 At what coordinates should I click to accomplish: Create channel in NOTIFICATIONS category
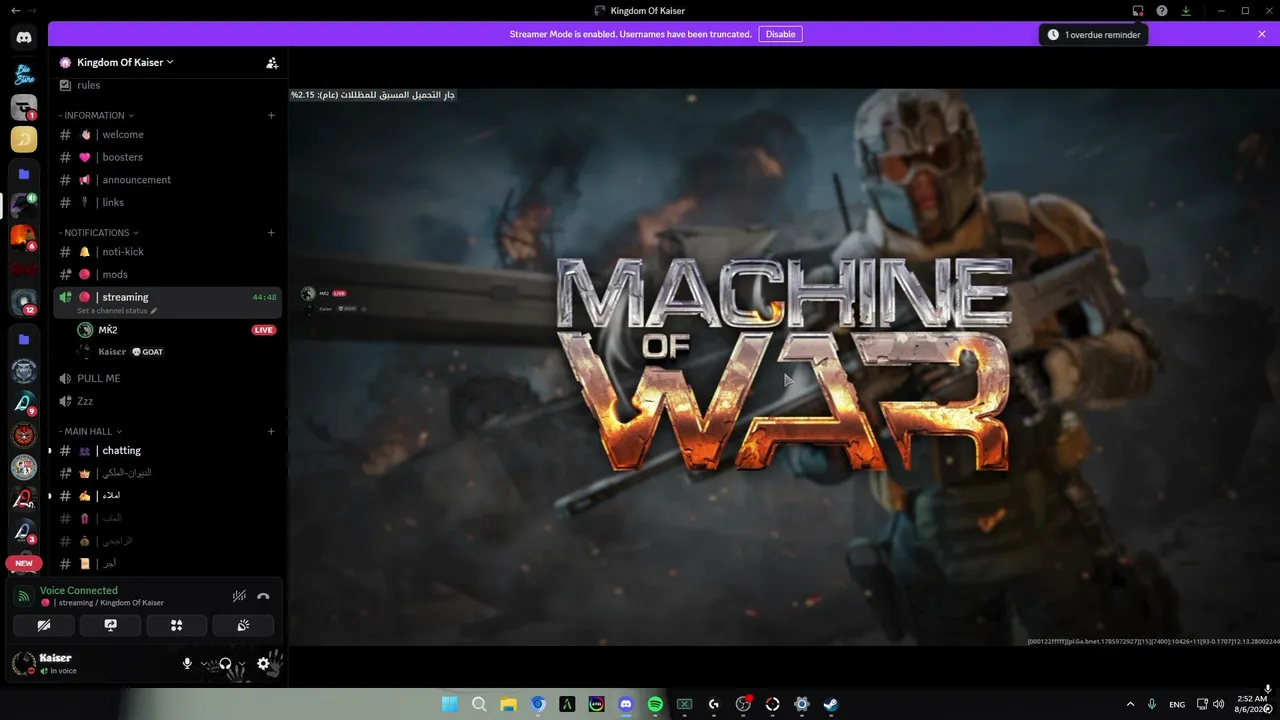click(x=271, y=233)
